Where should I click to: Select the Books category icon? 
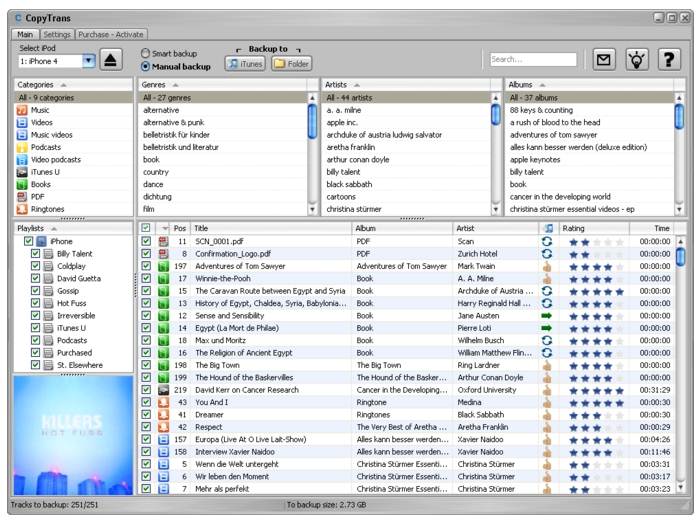(x=22, y=184)
